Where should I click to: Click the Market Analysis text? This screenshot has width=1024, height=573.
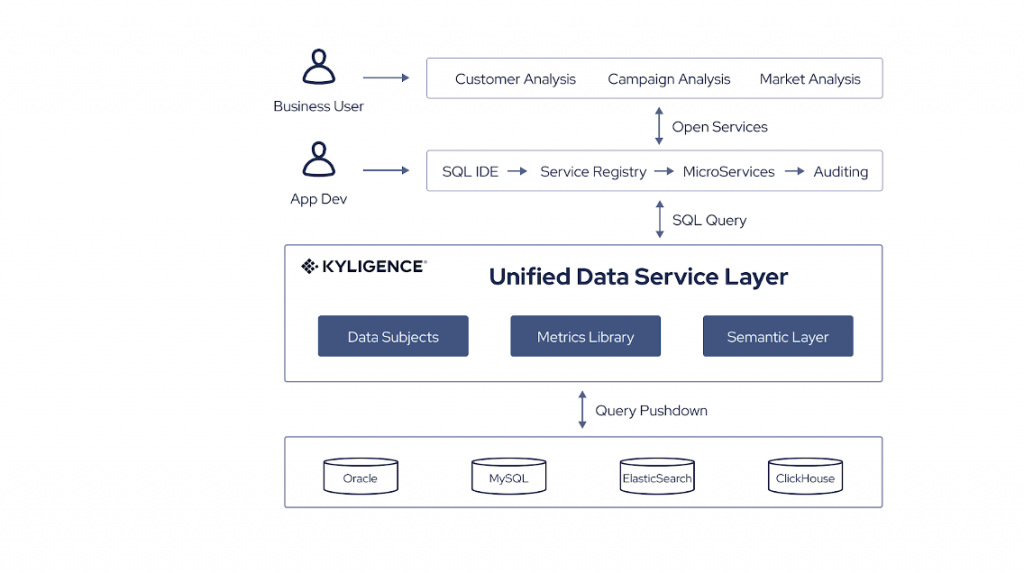(x=810, y=79)
